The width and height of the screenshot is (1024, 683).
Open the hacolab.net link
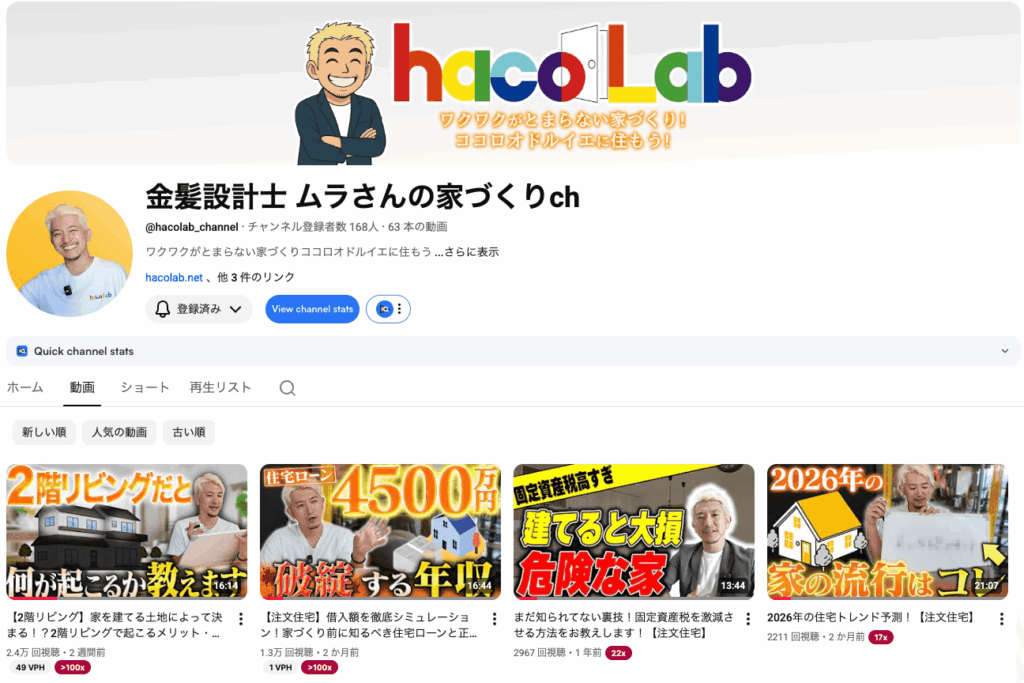(174, 278)
